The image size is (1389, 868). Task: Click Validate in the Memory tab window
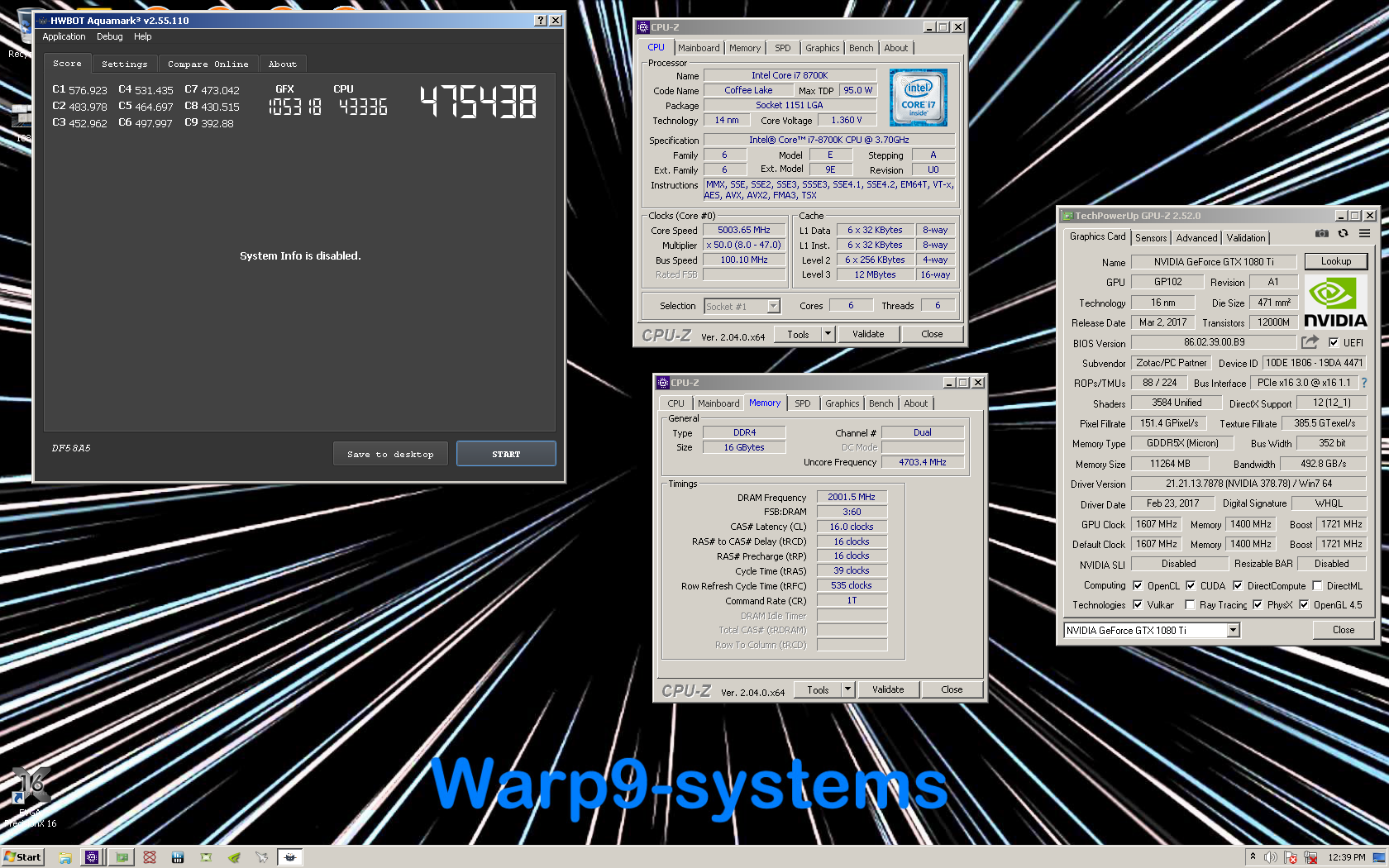pyautogui.click(x=888, y=689)
